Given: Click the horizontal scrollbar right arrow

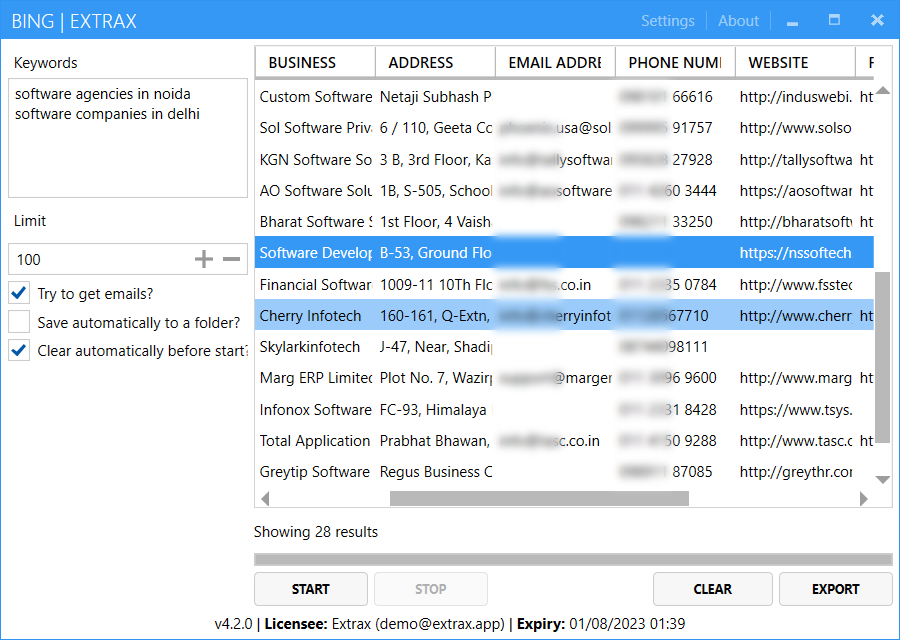Looking at the screenshot, I should (864, 499).
